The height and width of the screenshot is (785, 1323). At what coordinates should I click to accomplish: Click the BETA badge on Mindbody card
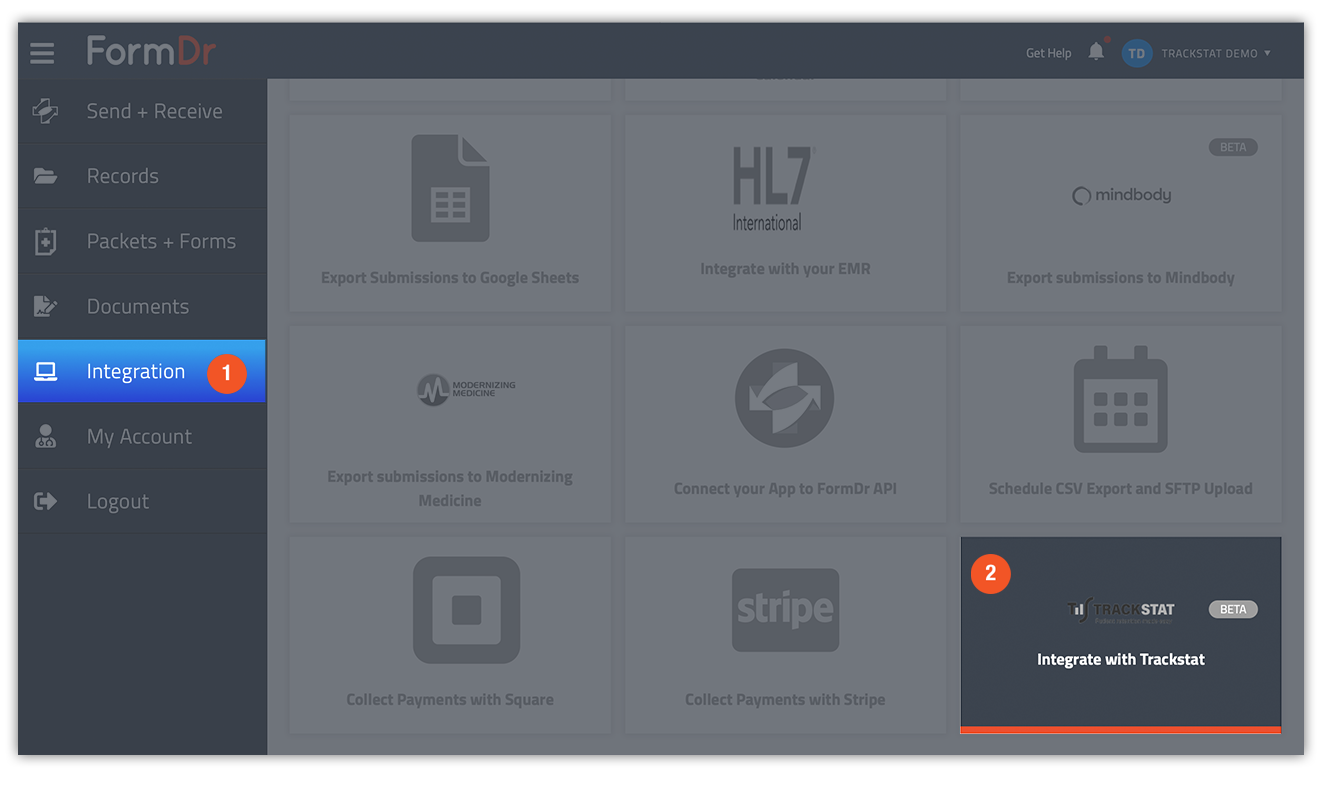point(1233,147)
